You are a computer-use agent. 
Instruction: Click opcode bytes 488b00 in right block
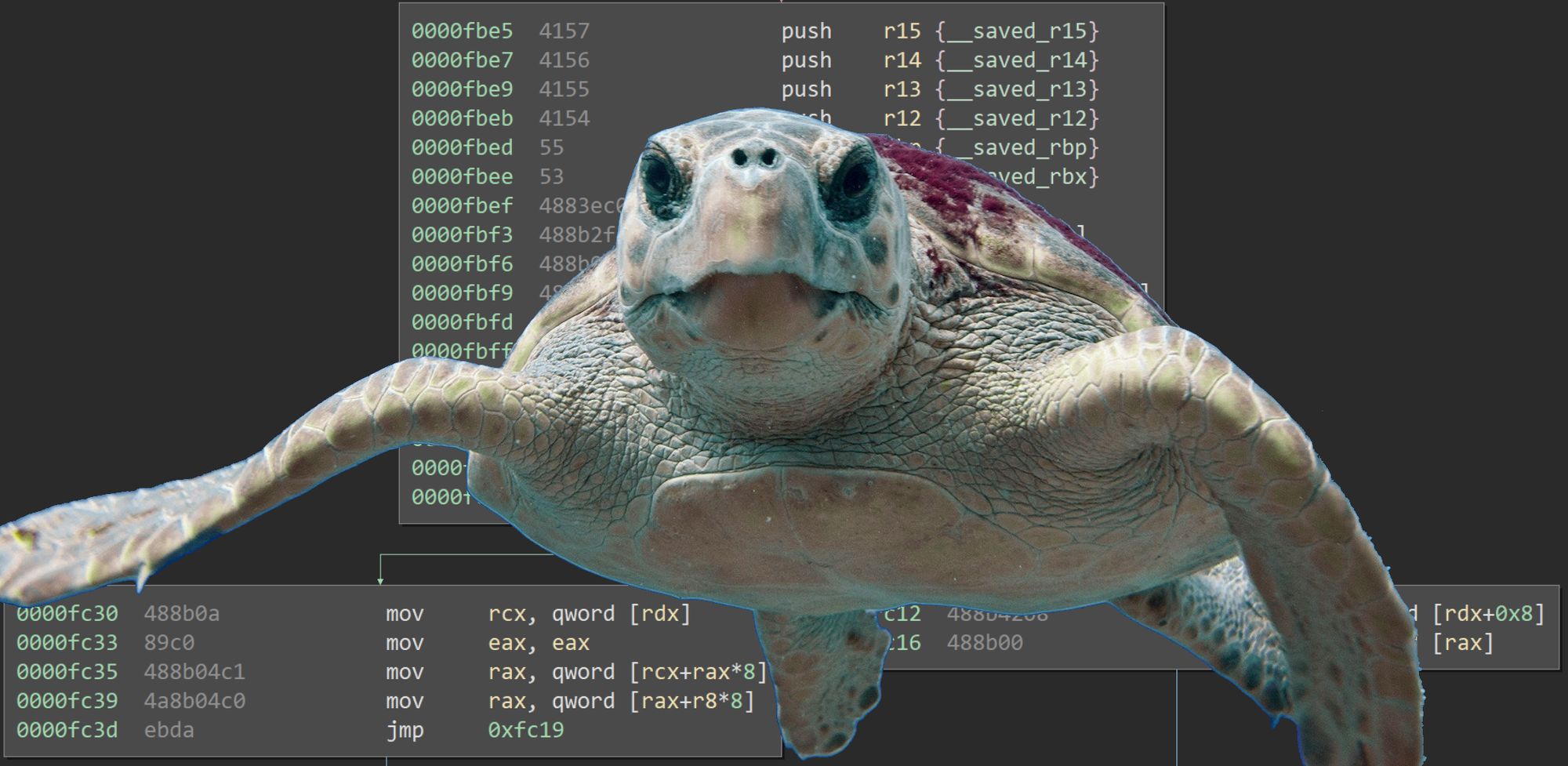coord(985,643)
